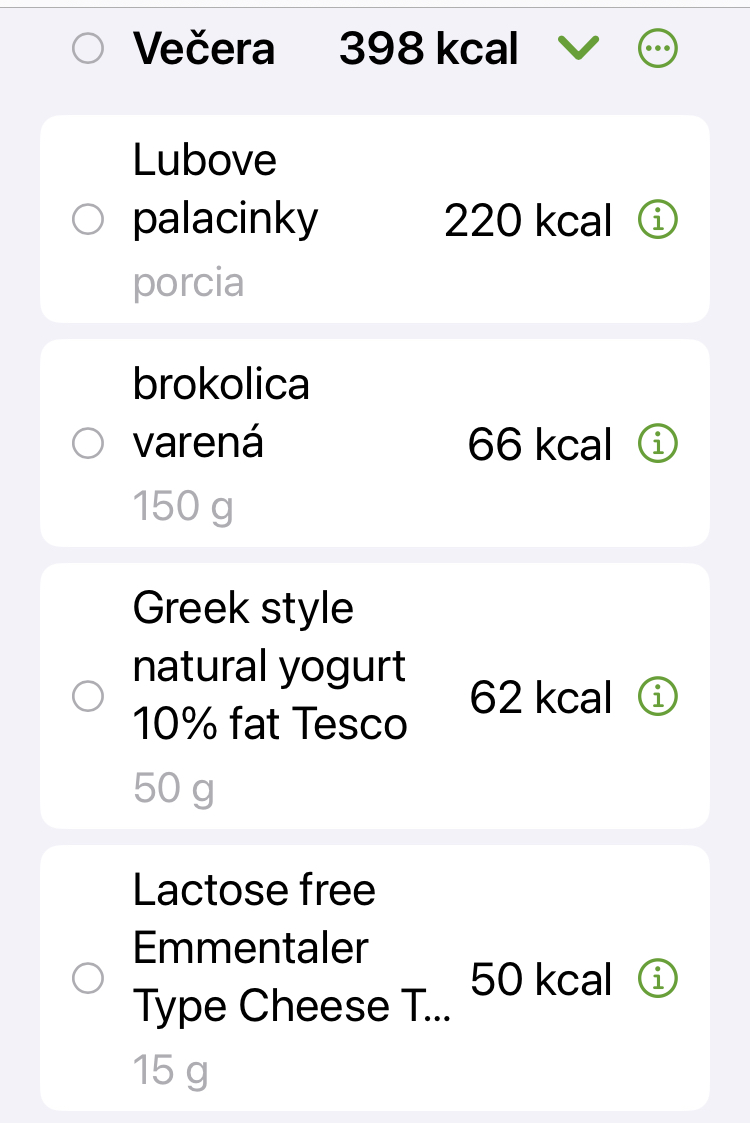This screenshot has height=1123, width=750.
Task: Select the brokolica varená item circle
Action: [x=88, y=443]
